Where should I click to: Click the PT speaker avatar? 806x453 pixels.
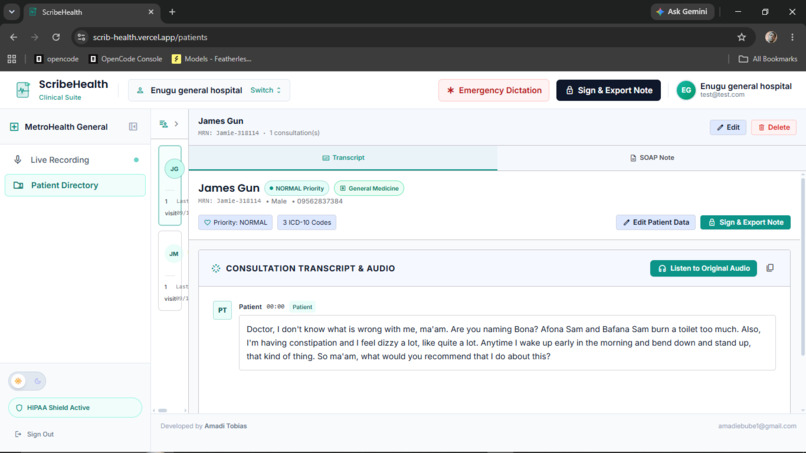point(222,310)
